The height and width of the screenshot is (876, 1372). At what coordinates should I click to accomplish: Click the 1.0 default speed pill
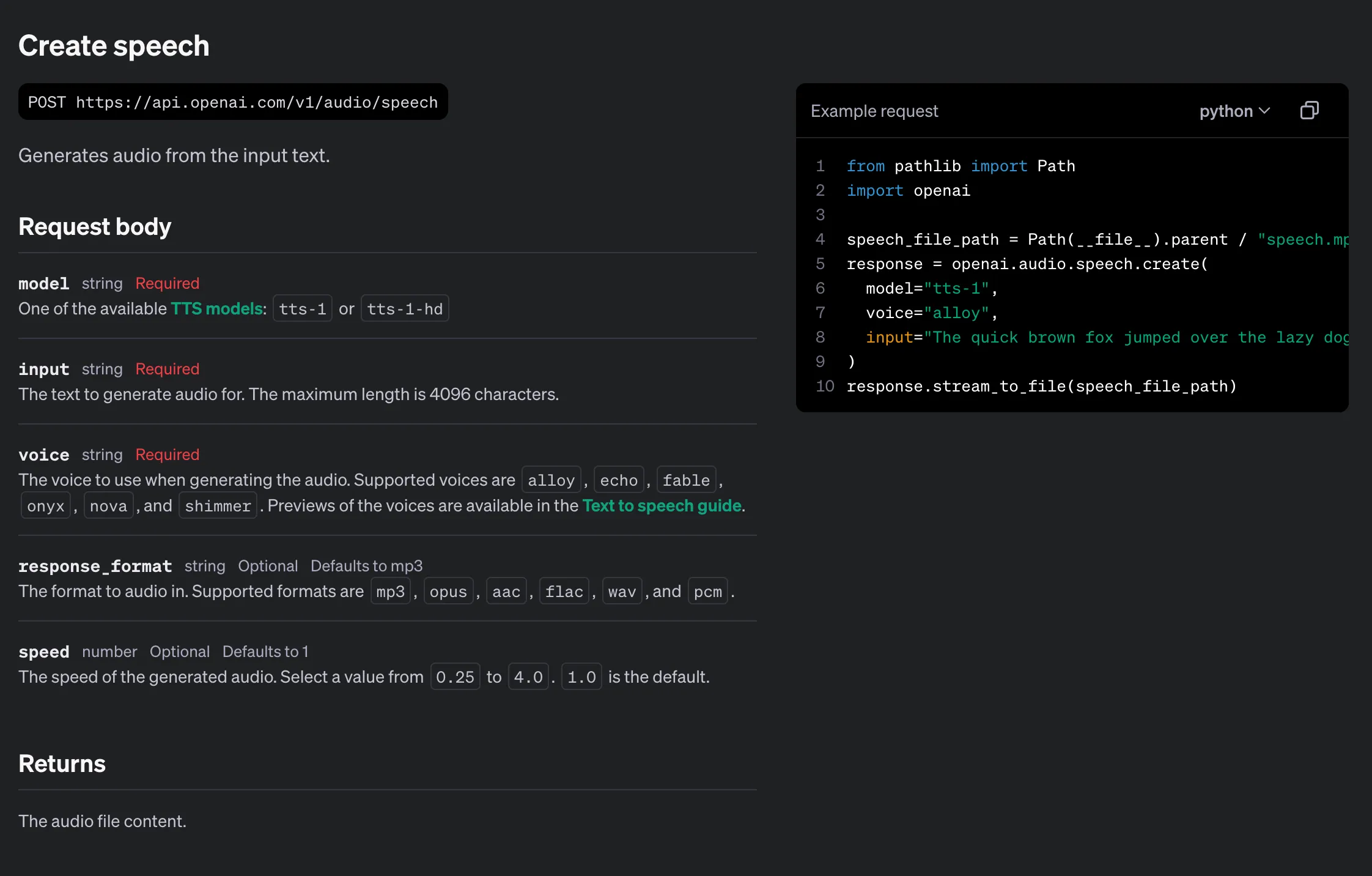[x=581, y=677]
